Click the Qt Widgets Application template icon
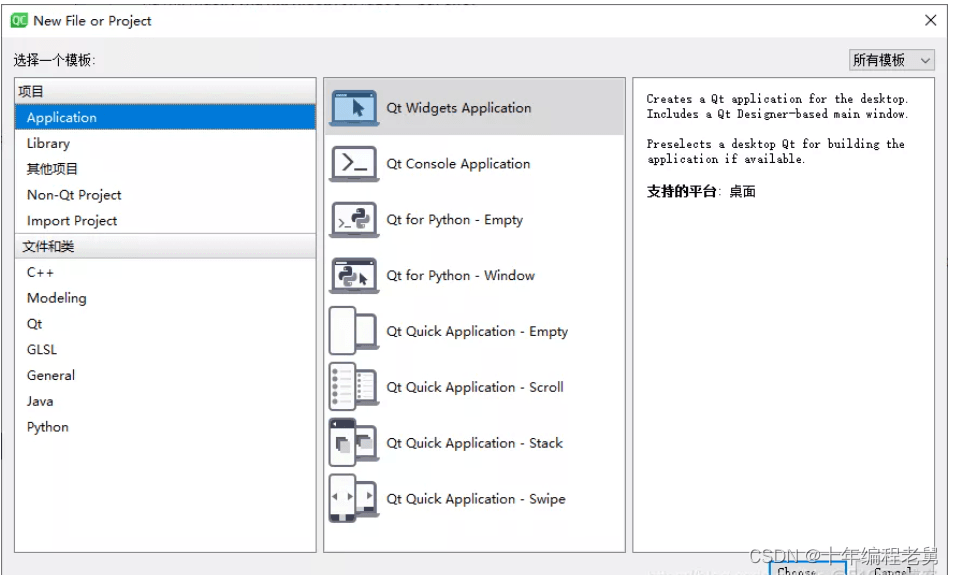This screenshot has height=575, width=953. coord(354,108)
